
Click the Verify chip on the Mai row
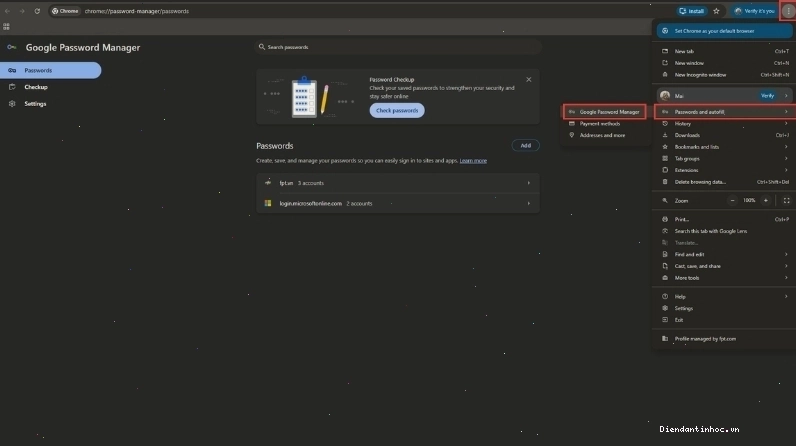[x=767, y=96]
